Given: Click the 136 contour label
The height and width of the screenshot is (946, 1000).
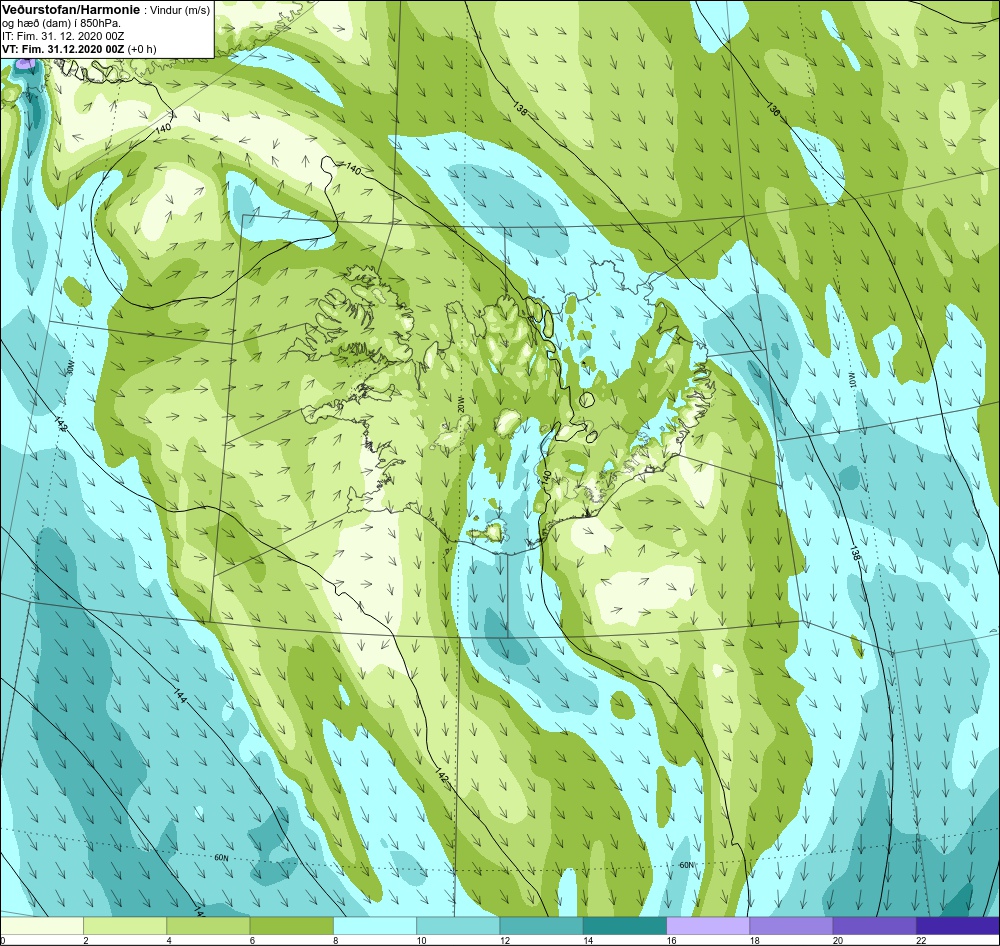Looking at the screenshot, I should [772, 108].
